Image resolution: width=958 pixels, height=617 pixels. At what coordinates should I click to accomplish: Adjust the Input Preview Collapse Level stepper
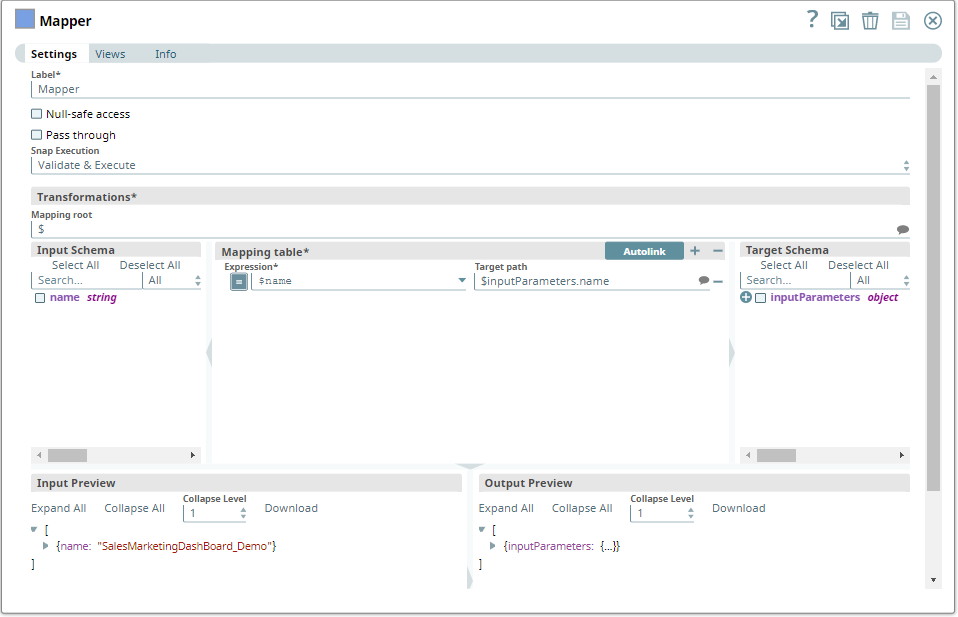243,513
